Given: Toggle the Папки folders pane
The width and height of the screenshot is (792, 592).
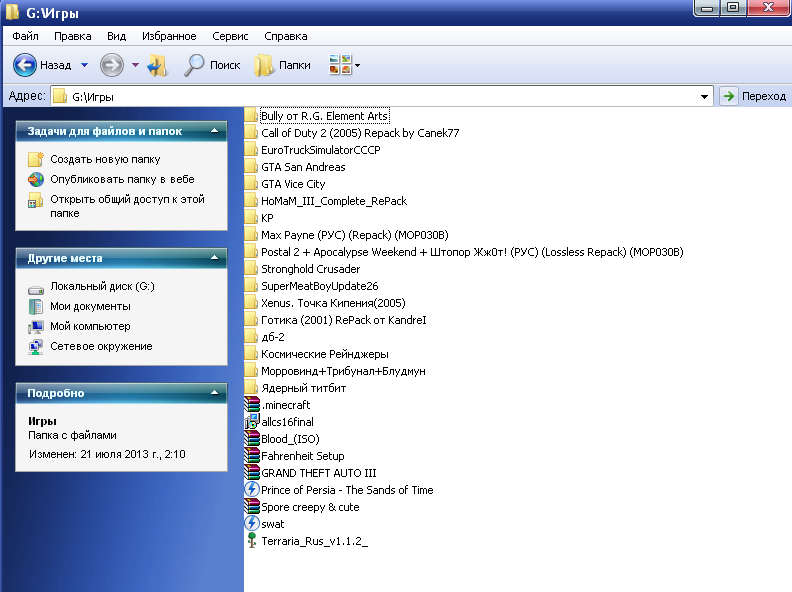Looking at the screenshot, I should [x=282, y=65].
